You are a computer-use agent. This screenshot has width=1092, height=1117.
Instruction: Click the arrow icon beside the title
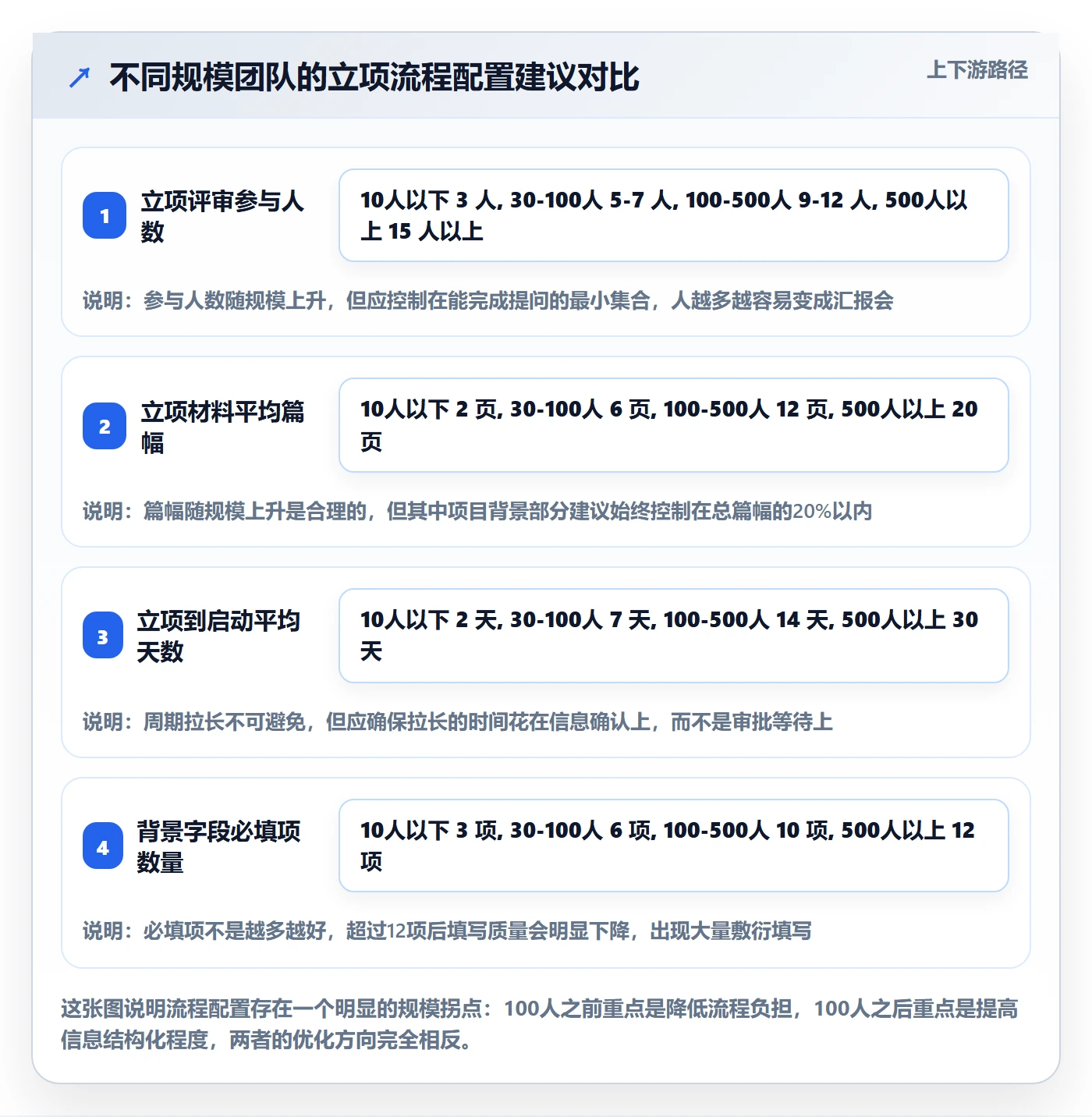(80, 77)
